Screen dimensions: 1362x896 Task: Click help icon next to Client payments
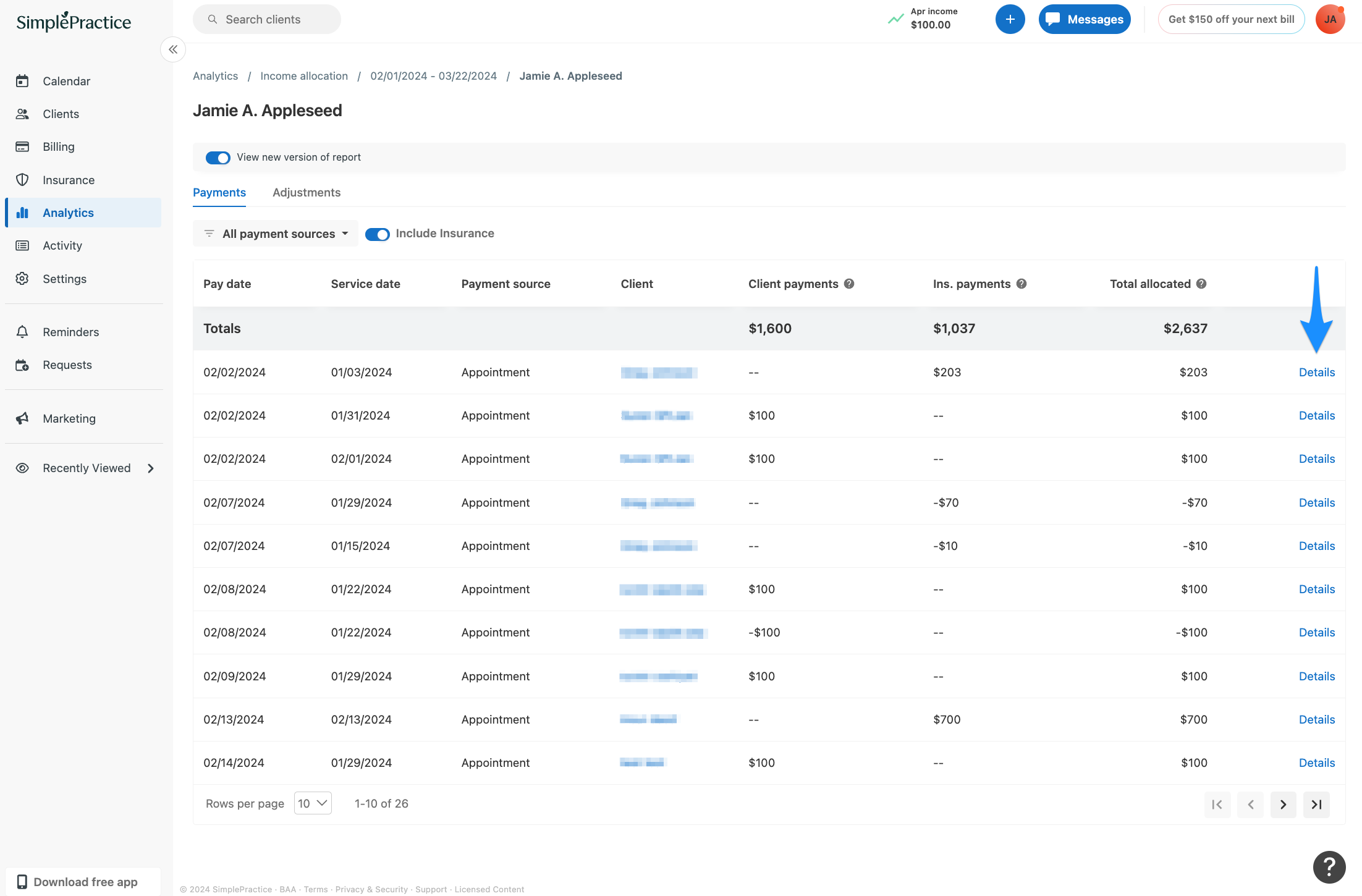849,284
